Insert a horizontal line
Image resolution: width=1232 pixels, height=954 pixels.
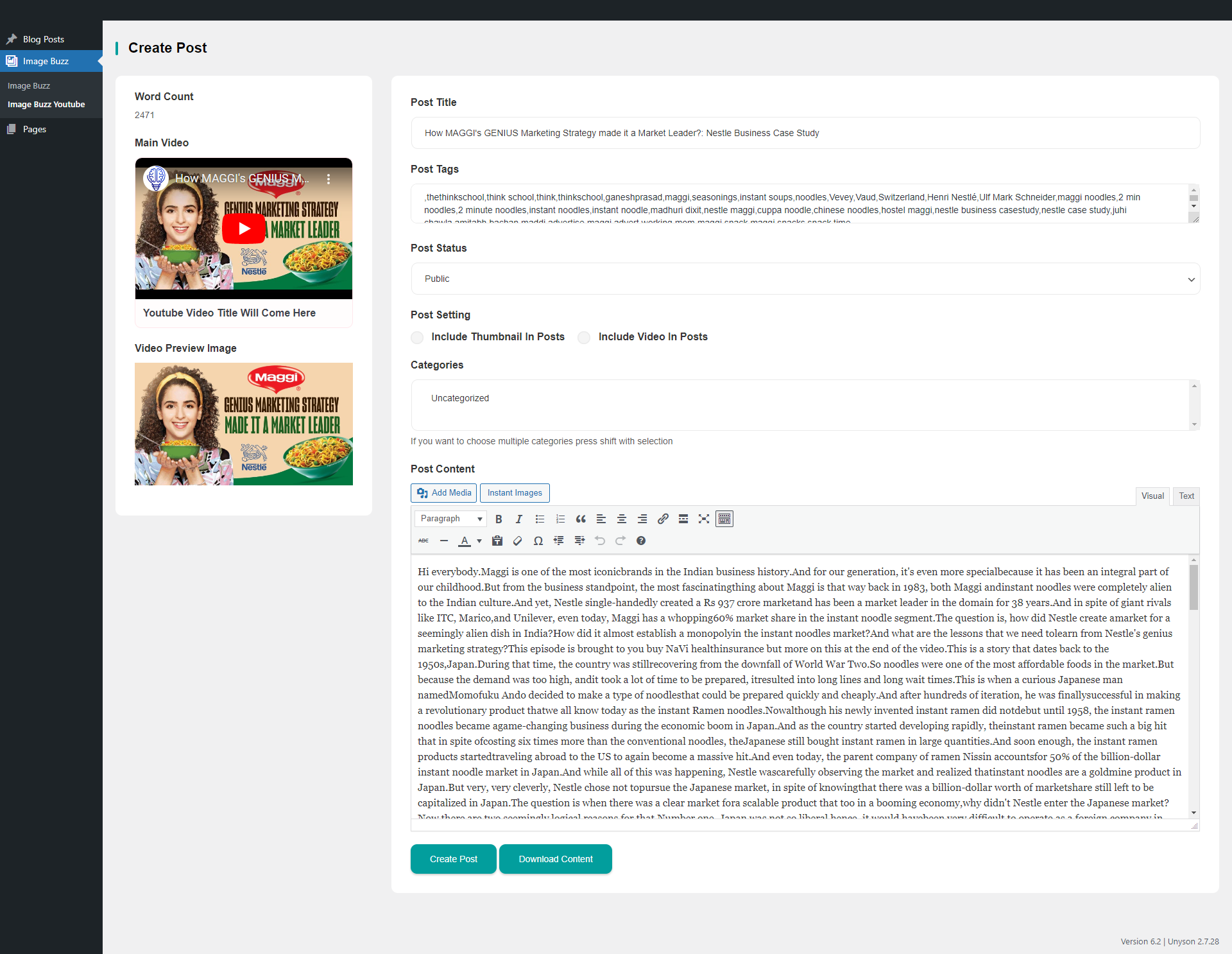(444, 541)
